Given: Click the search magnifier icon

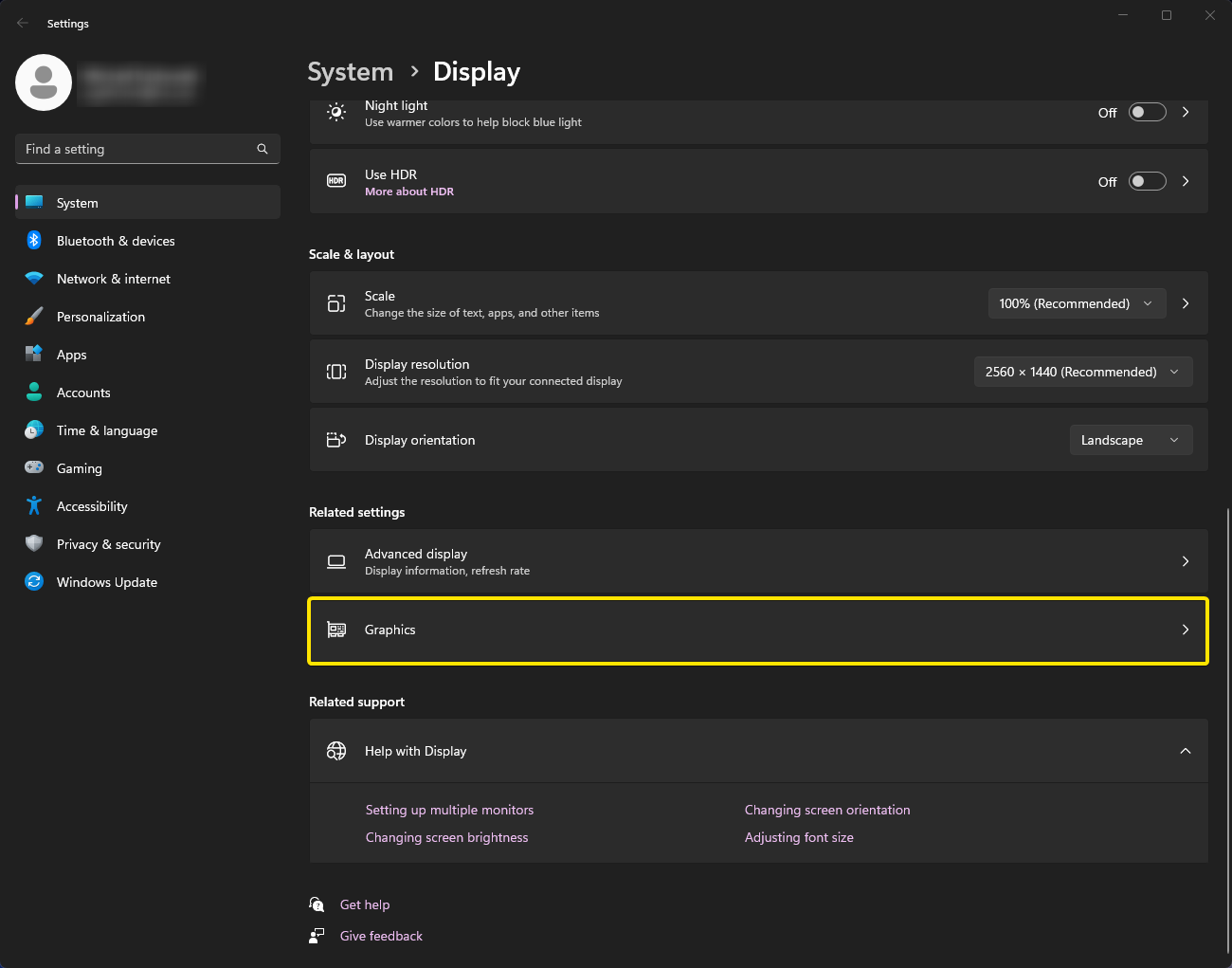Looking at the screenshot, I should (263, 149).
